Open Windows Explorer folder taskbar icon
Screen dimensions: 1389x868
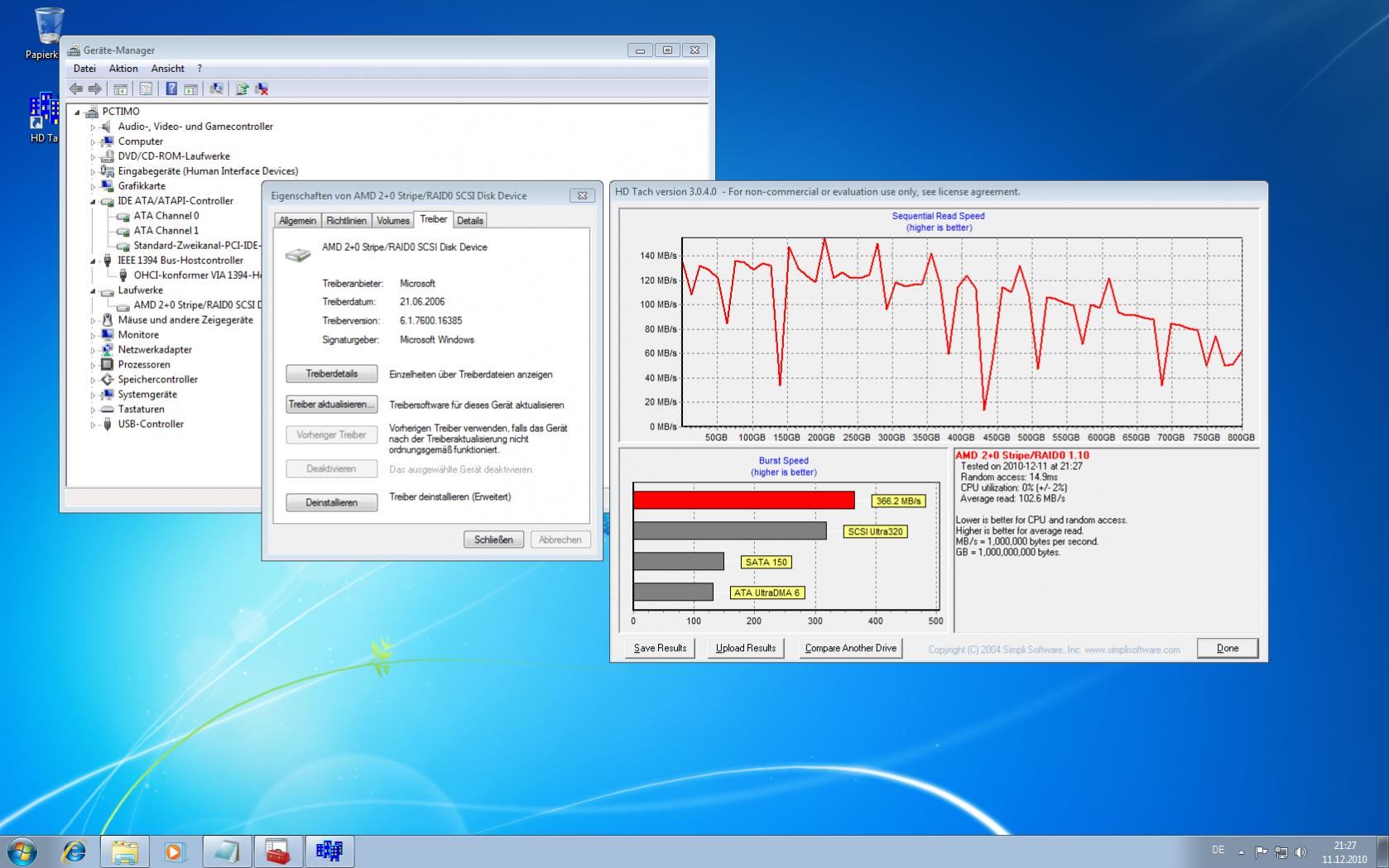pyautogui.click(x=125, y=851)
